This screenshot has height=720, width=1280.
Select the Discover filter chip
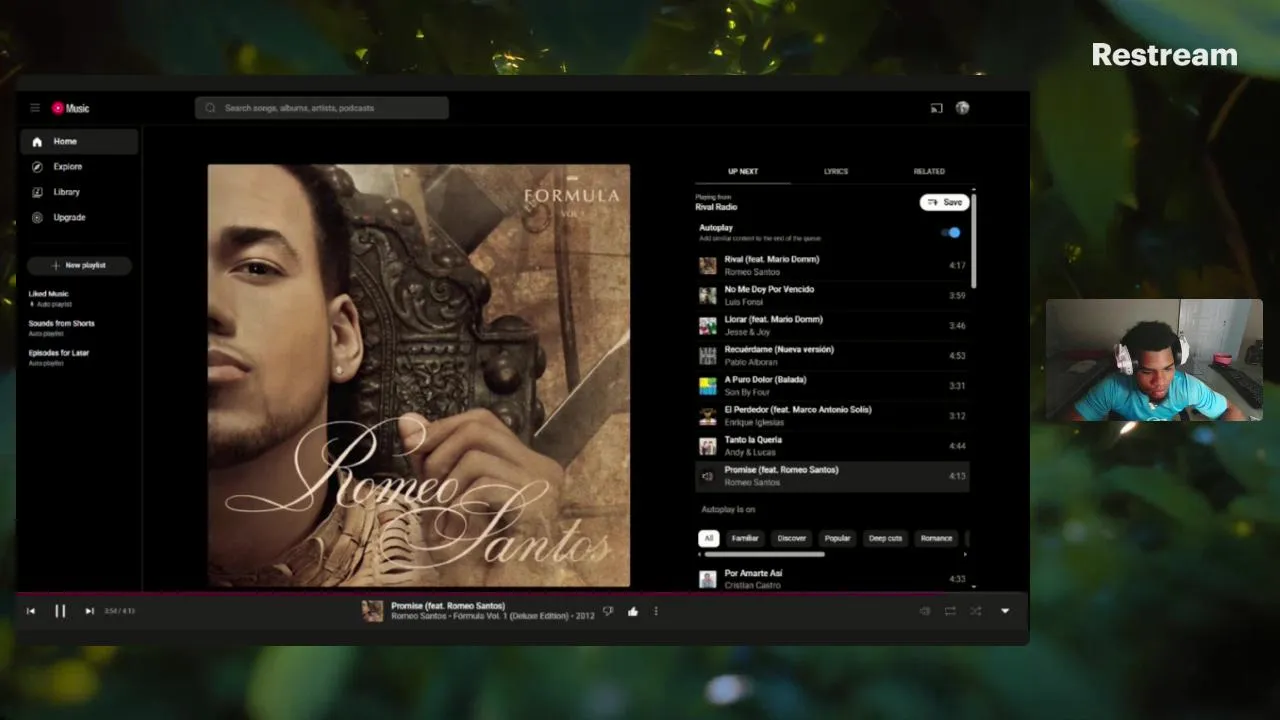(x=791, y=538)
